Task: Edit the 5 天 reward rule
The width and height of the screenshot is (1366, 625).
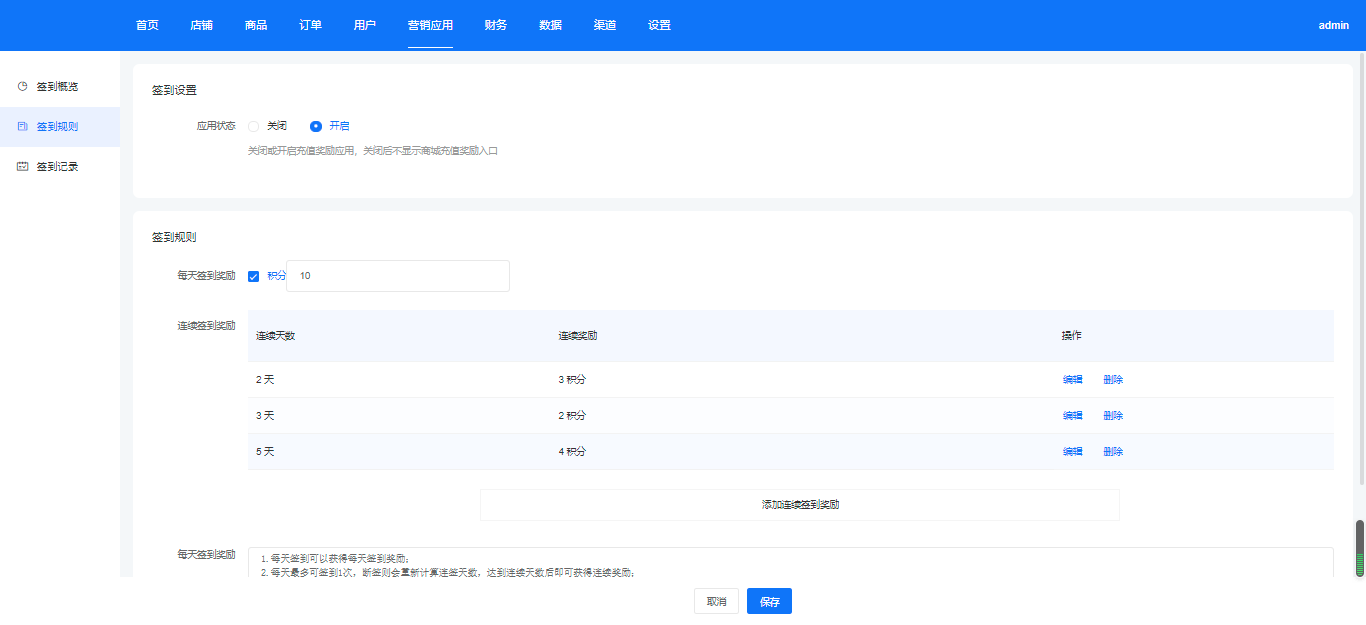Action: point(1072,452)
